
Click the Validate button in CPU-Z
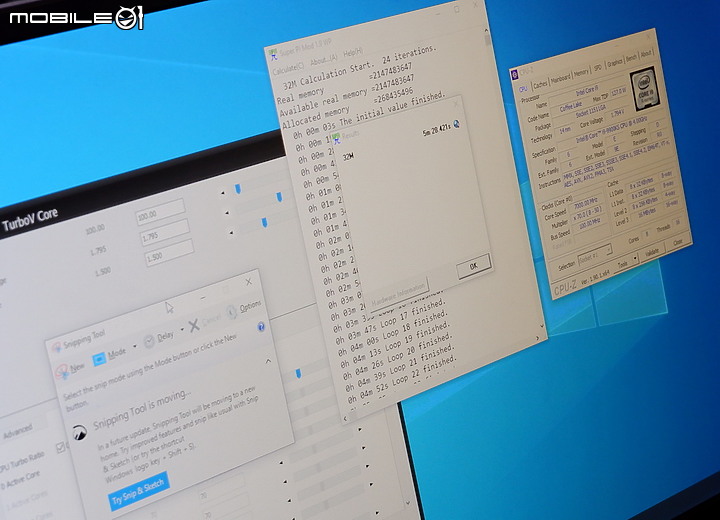pyautogui.click(x=652, y=253)
